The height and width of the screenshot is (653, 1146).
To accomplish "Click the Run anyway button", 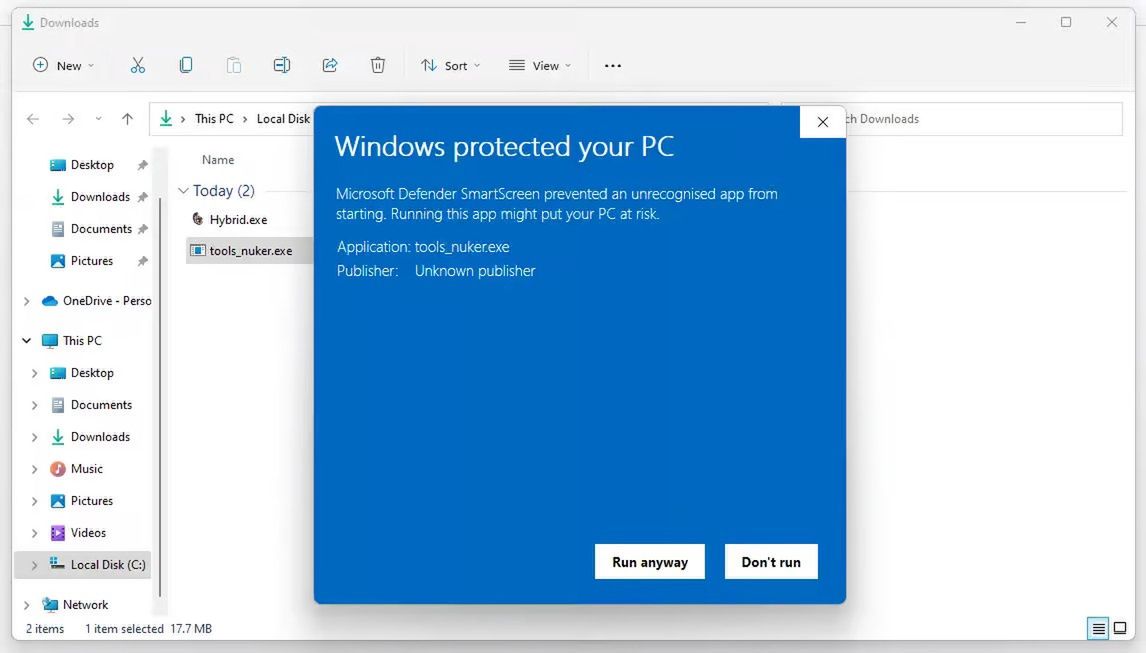I will (649, 562).
